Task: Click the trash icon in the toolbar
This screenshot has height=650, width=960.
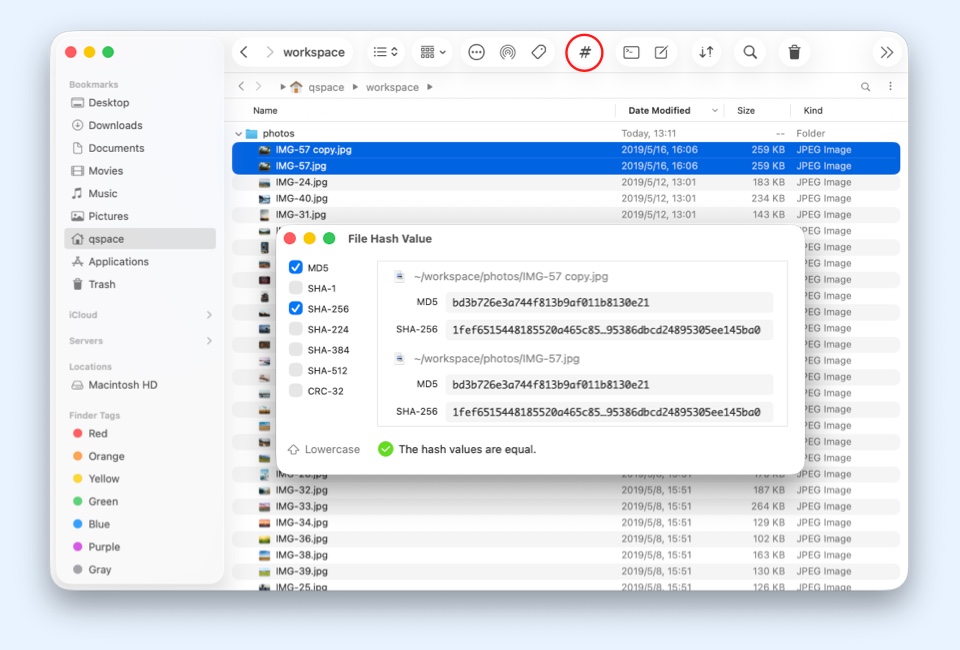Action: pyautogui.click(x=794, y=52)
